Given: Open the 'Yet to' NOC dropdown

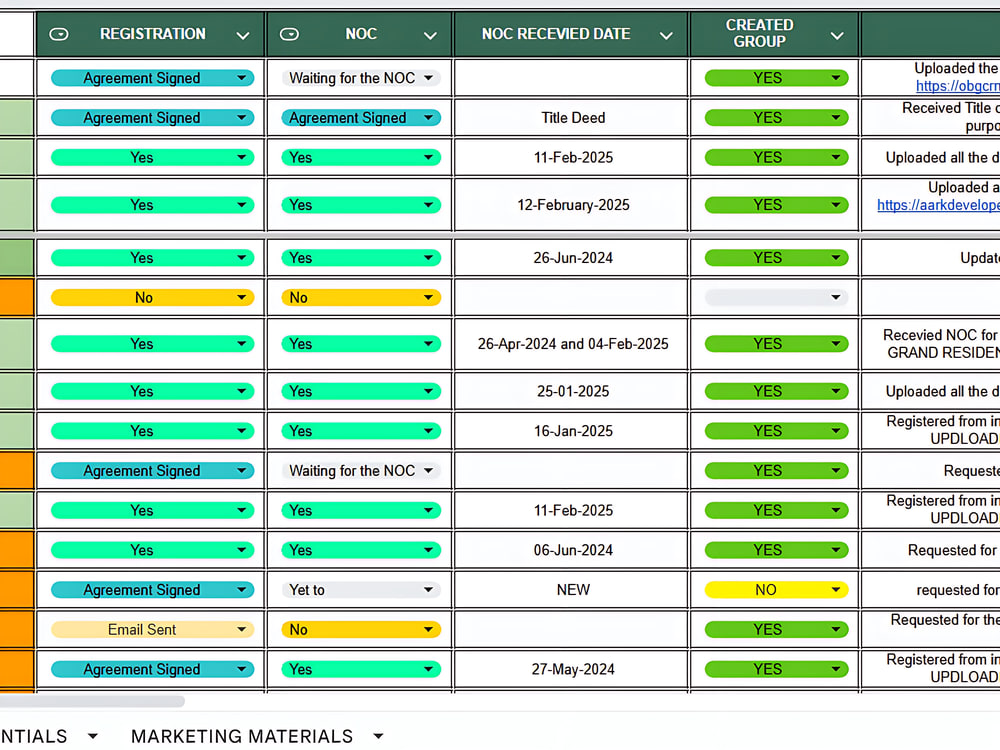Looking at the screenshot, I should point(361,590).
